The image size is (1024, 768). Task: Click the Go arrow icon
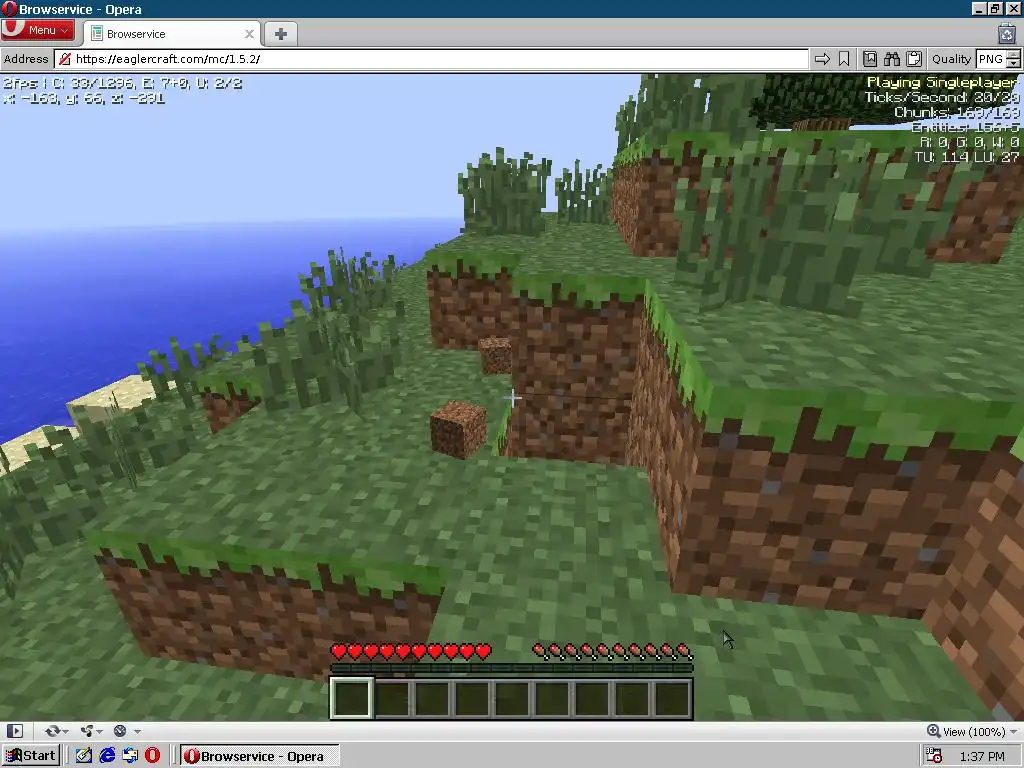coord(822,59)
